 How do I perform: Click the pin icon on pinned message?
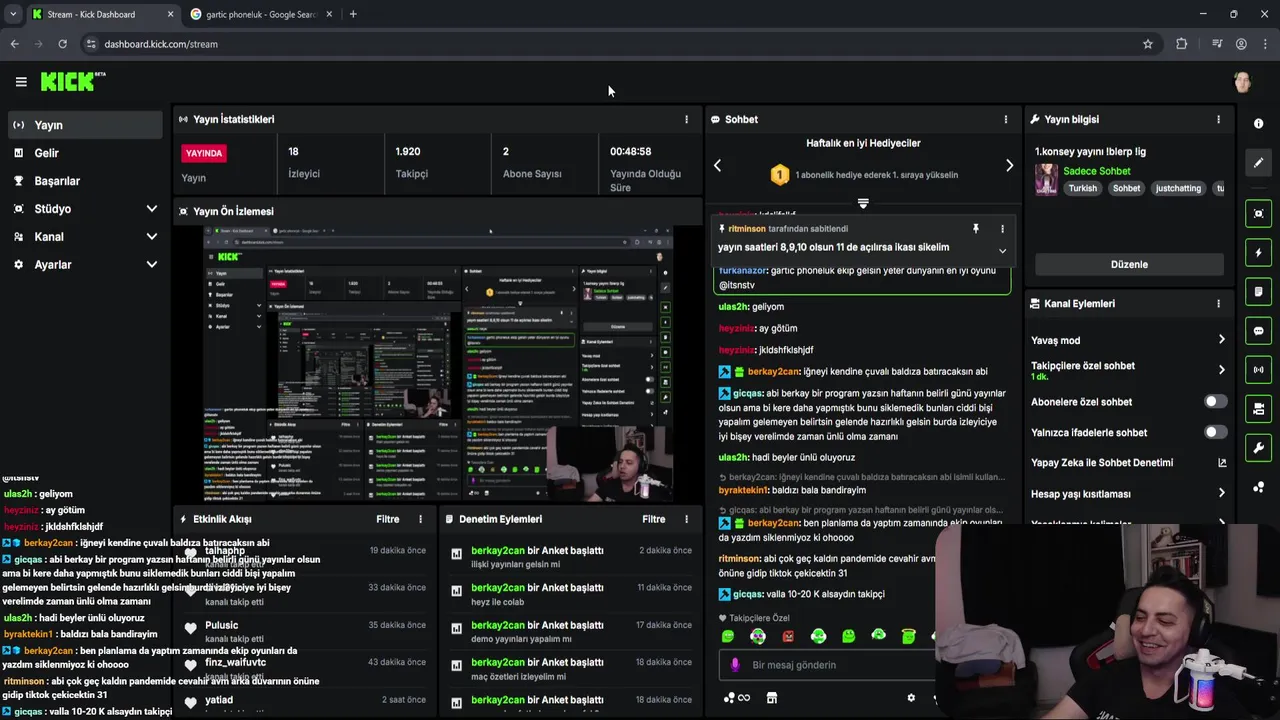click(976, 229)
